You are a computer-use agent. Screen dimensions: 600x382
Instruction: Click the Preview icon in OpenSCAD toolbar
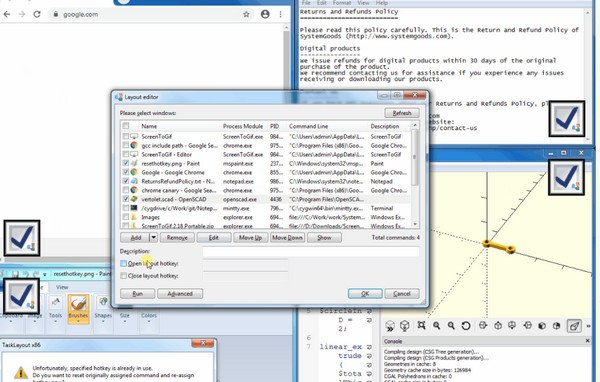point(390,326)
